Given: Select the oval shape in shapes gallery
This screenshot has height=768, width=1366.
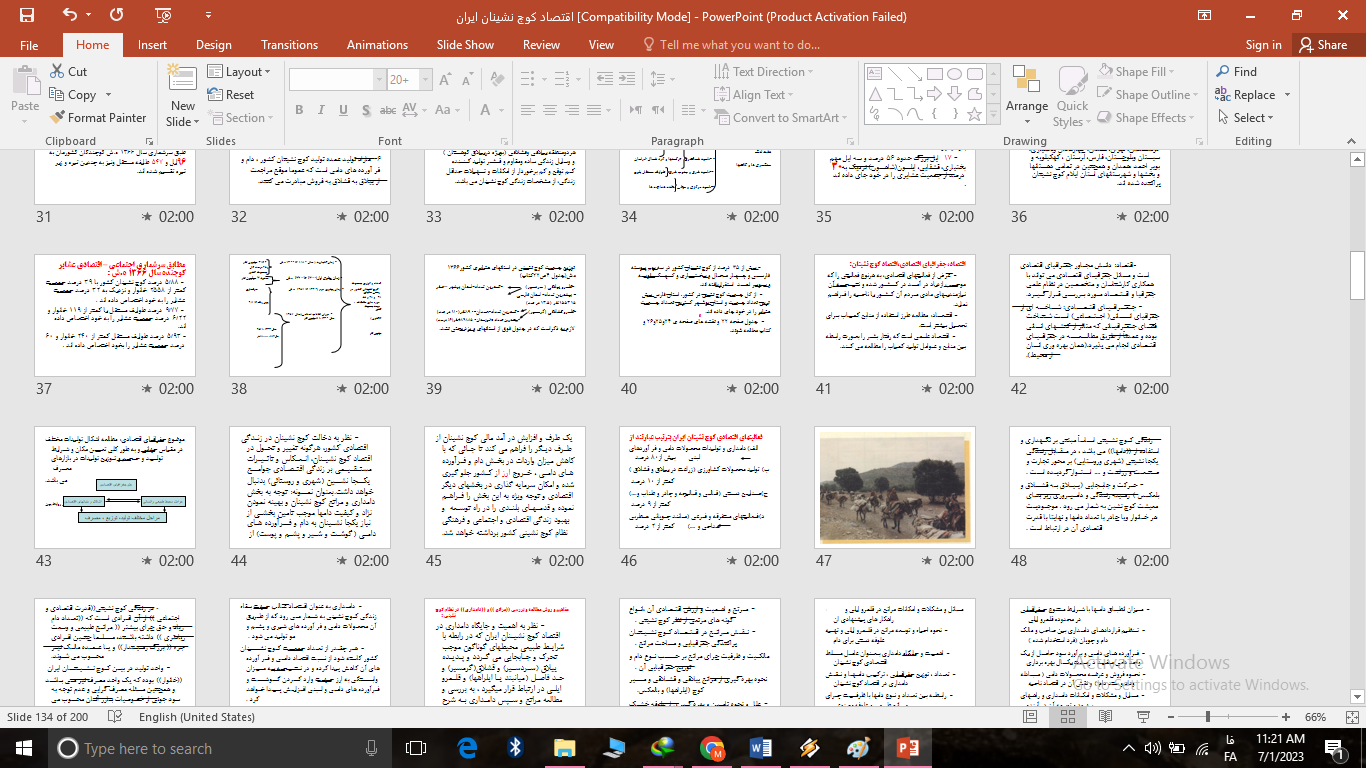Looking at the screenshot, I should (954, 74).
